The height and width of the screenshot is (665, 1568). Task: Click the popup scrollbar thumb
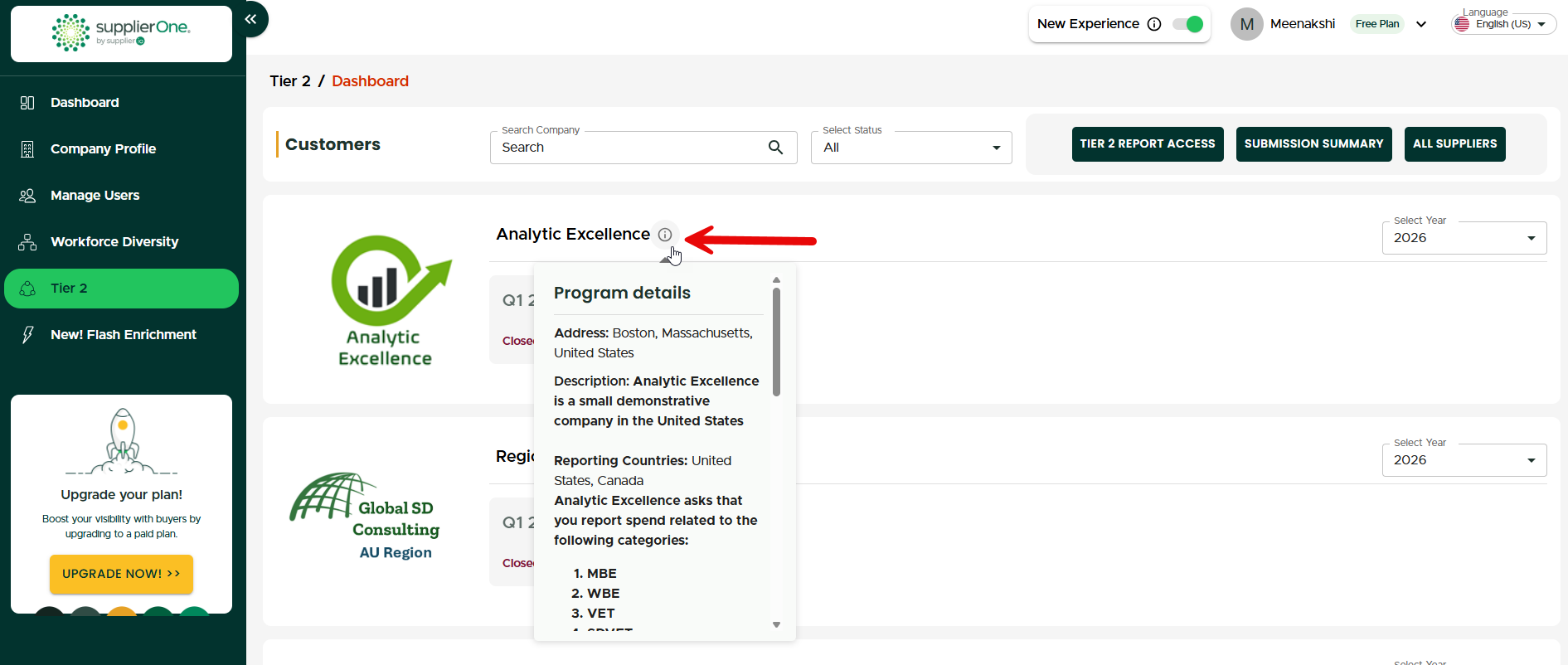(x=776, y=342)
